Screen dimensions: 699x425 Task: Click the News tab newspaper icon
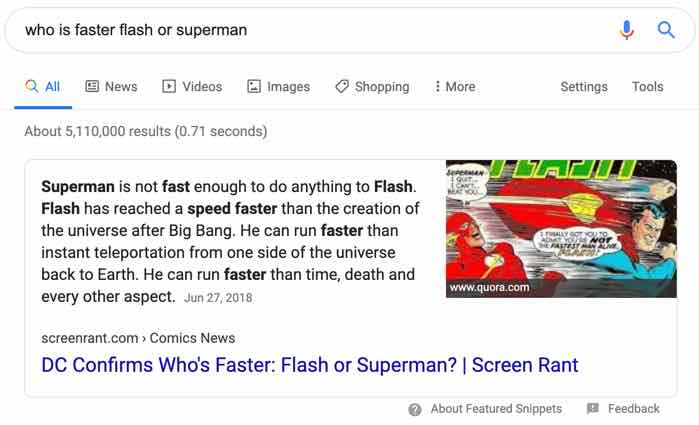tap(92, 87)
